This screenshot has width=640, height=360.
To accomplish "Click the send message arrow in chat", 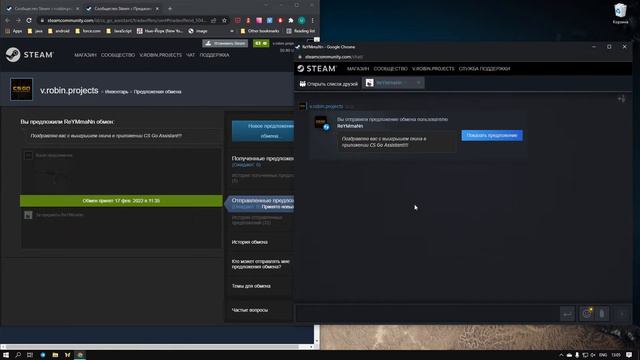I will click(567, 313).
